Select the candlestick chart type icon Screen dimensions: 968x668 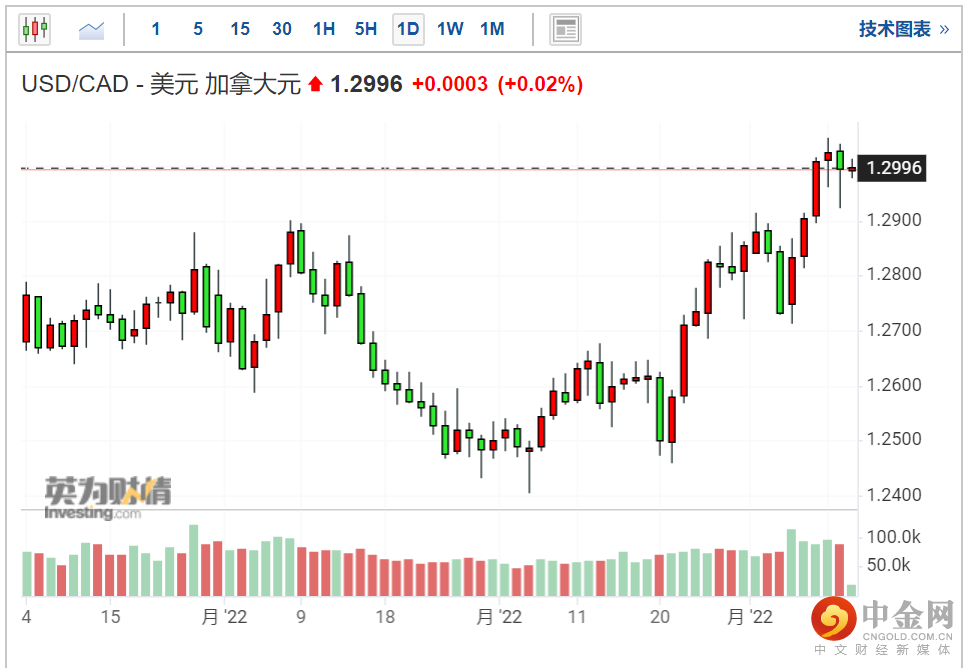35,29
